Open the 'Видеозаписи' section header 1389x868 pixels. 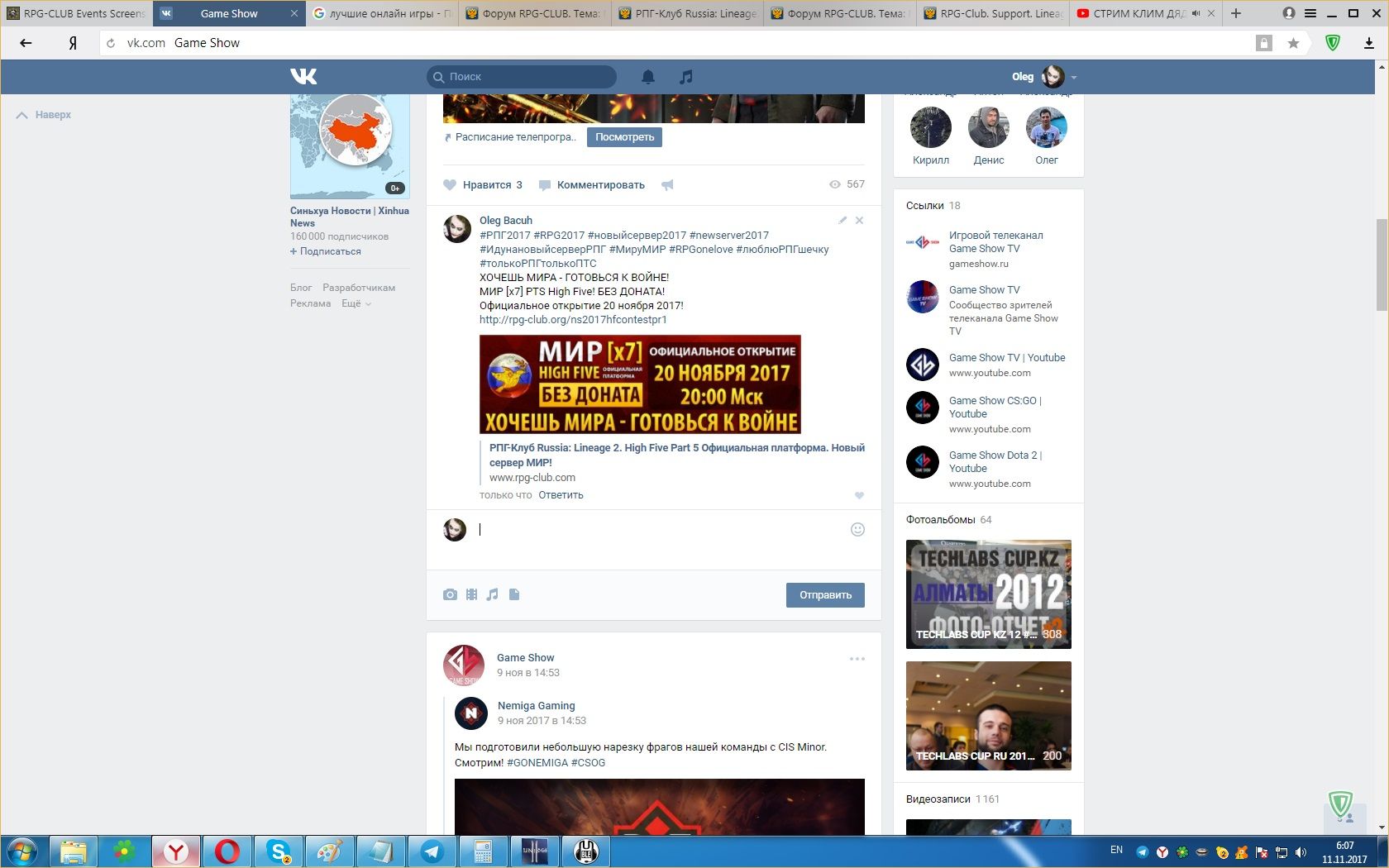(938, 799)
